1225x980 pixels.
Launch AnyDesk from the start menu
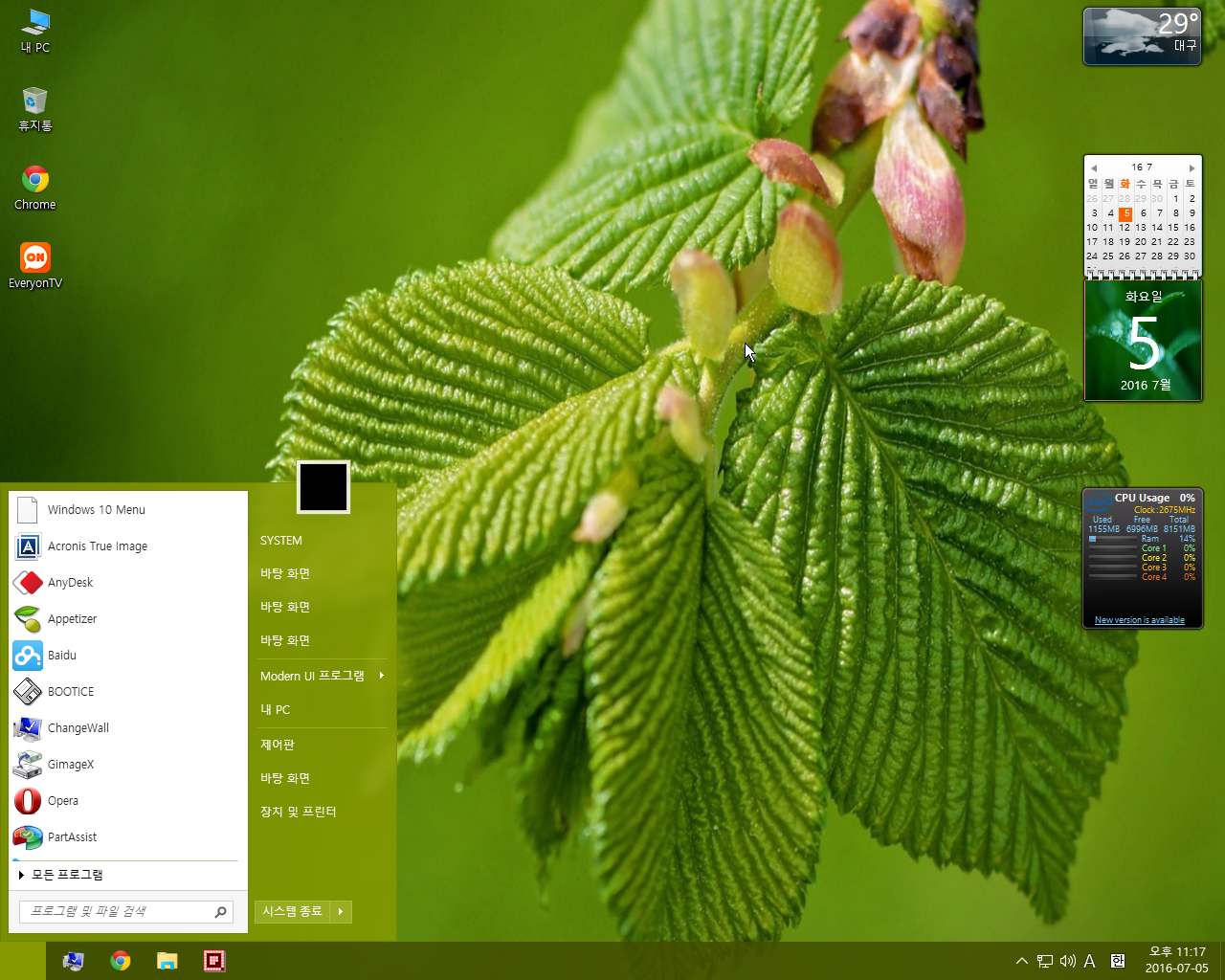128,583
